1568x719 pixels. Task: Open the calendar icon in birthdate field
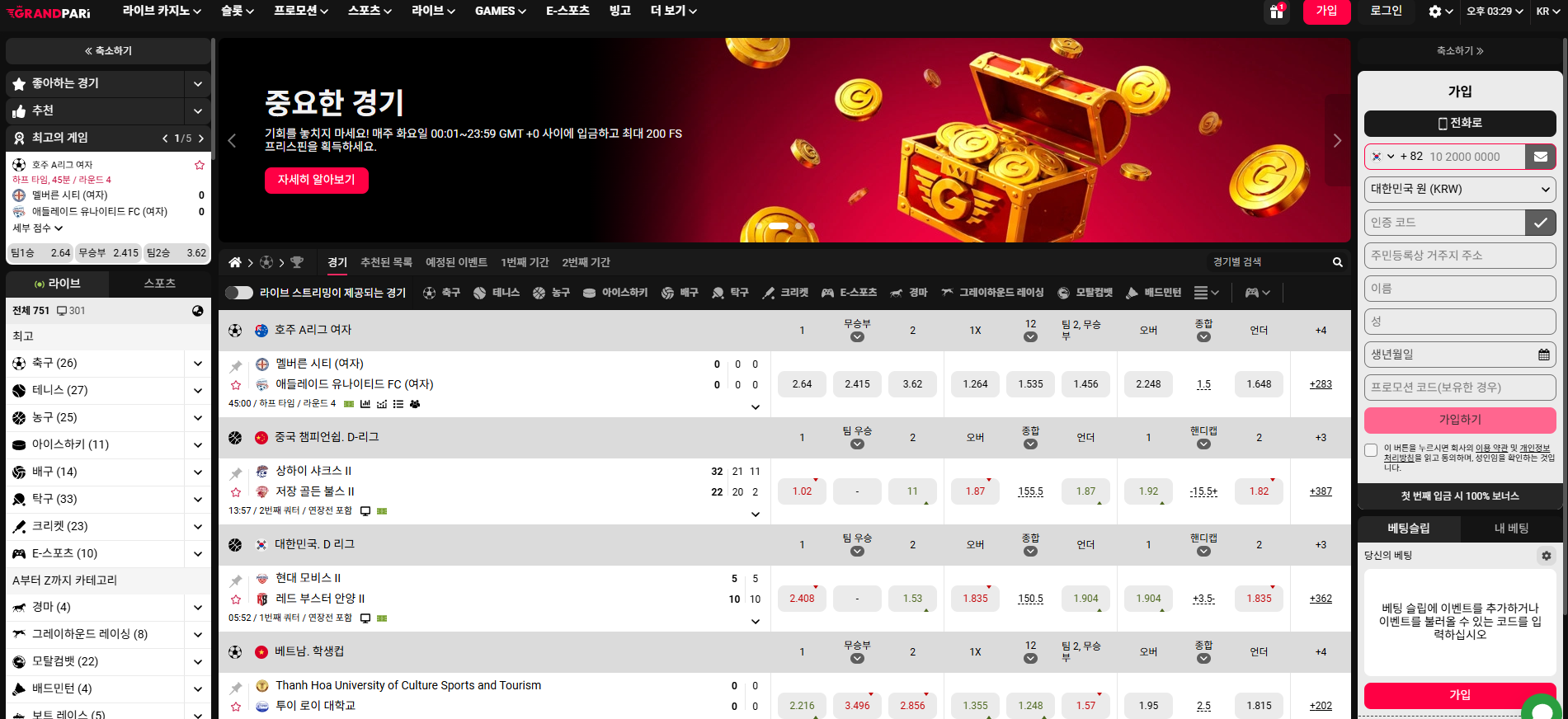pyautogui.click(x=1543, y=355)
